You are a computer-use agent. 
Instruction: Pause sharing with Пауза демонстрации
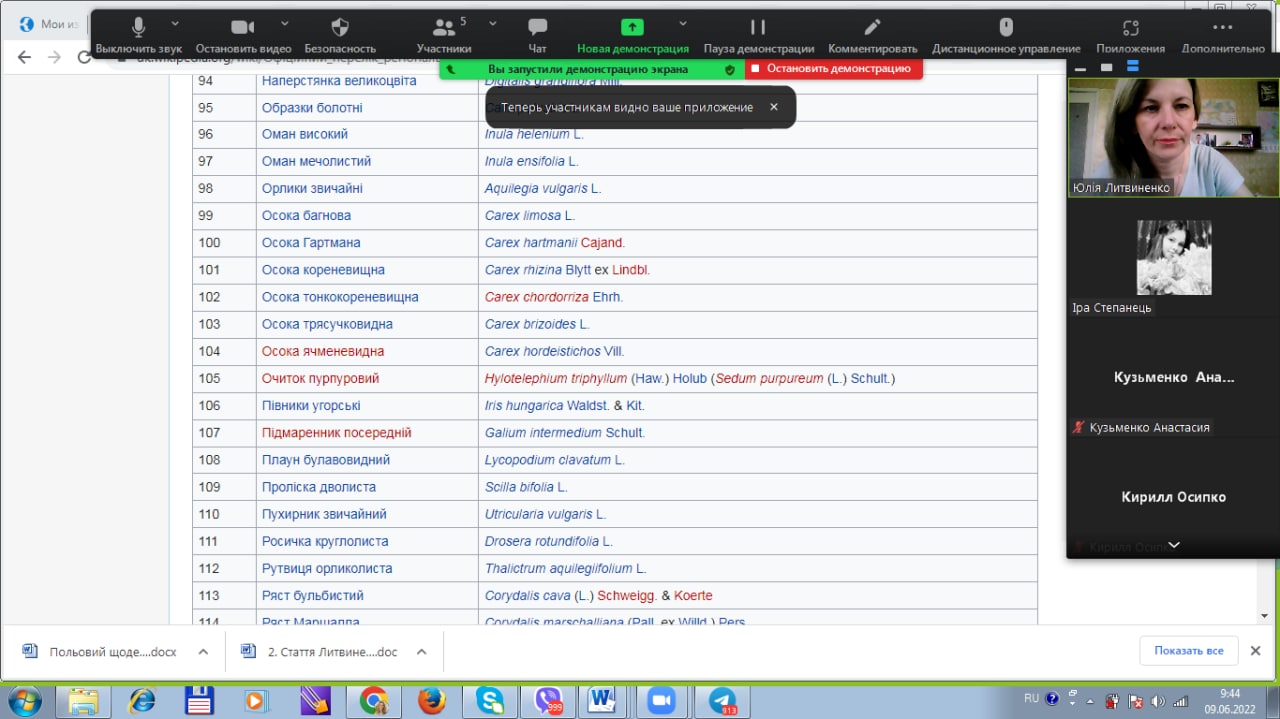point(758,36)
